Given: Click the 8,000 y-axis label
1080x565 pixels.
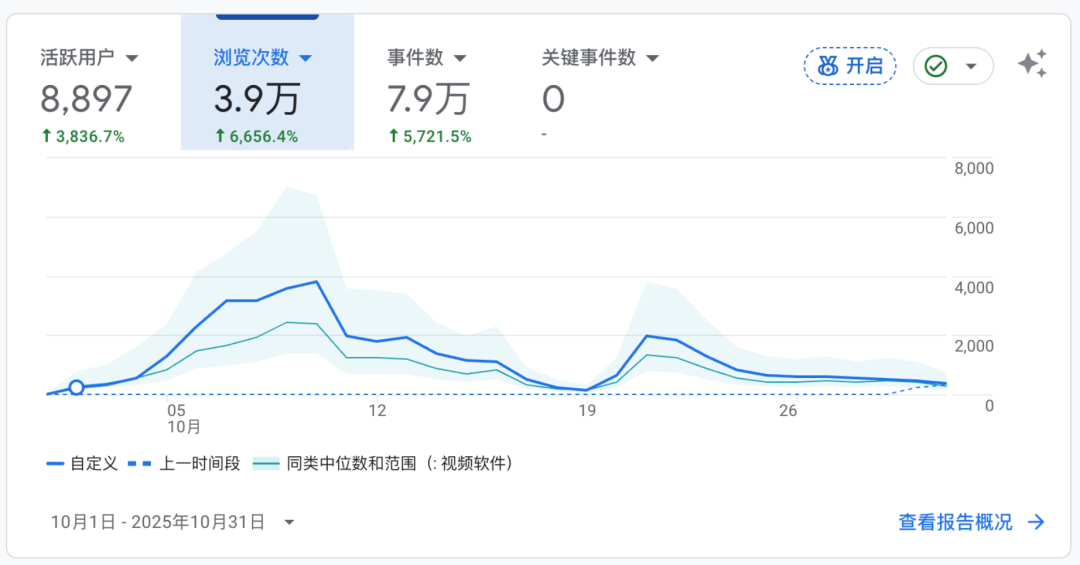Looking at the screenshot, I should pyautogui.click(x=973, y=168).
